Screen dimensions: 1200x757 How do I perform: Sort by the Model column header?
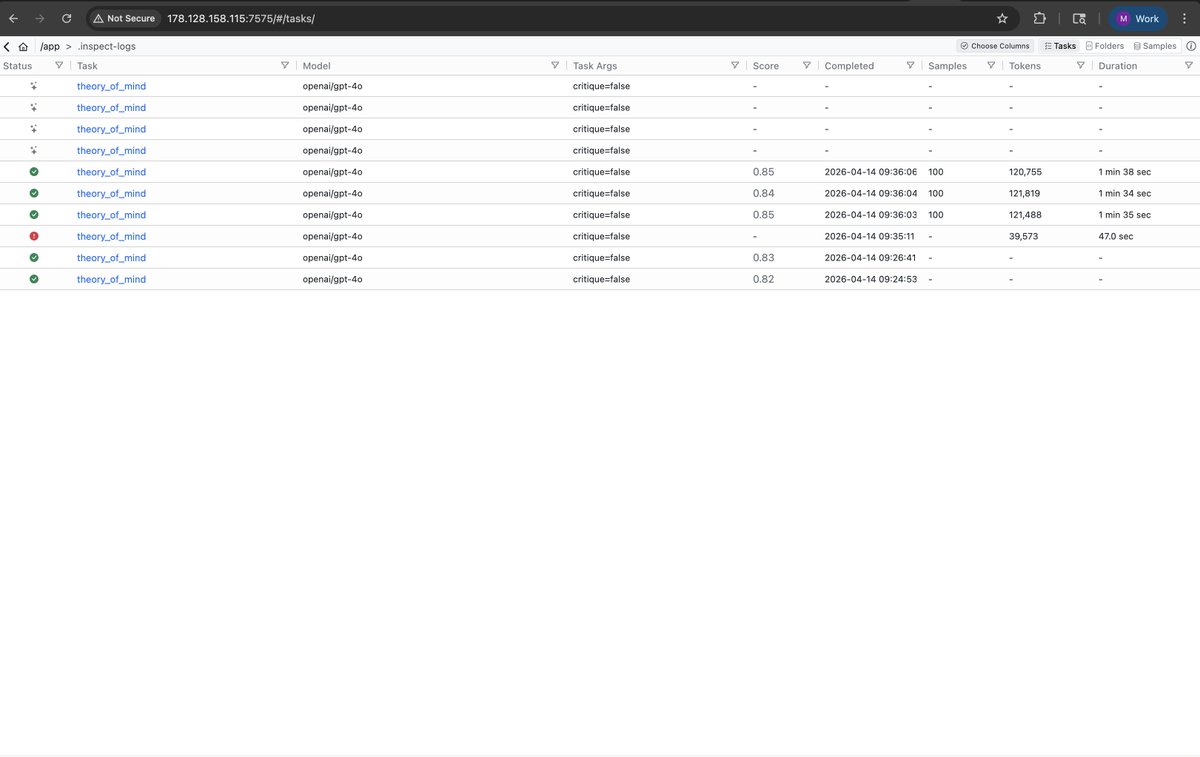317,66
